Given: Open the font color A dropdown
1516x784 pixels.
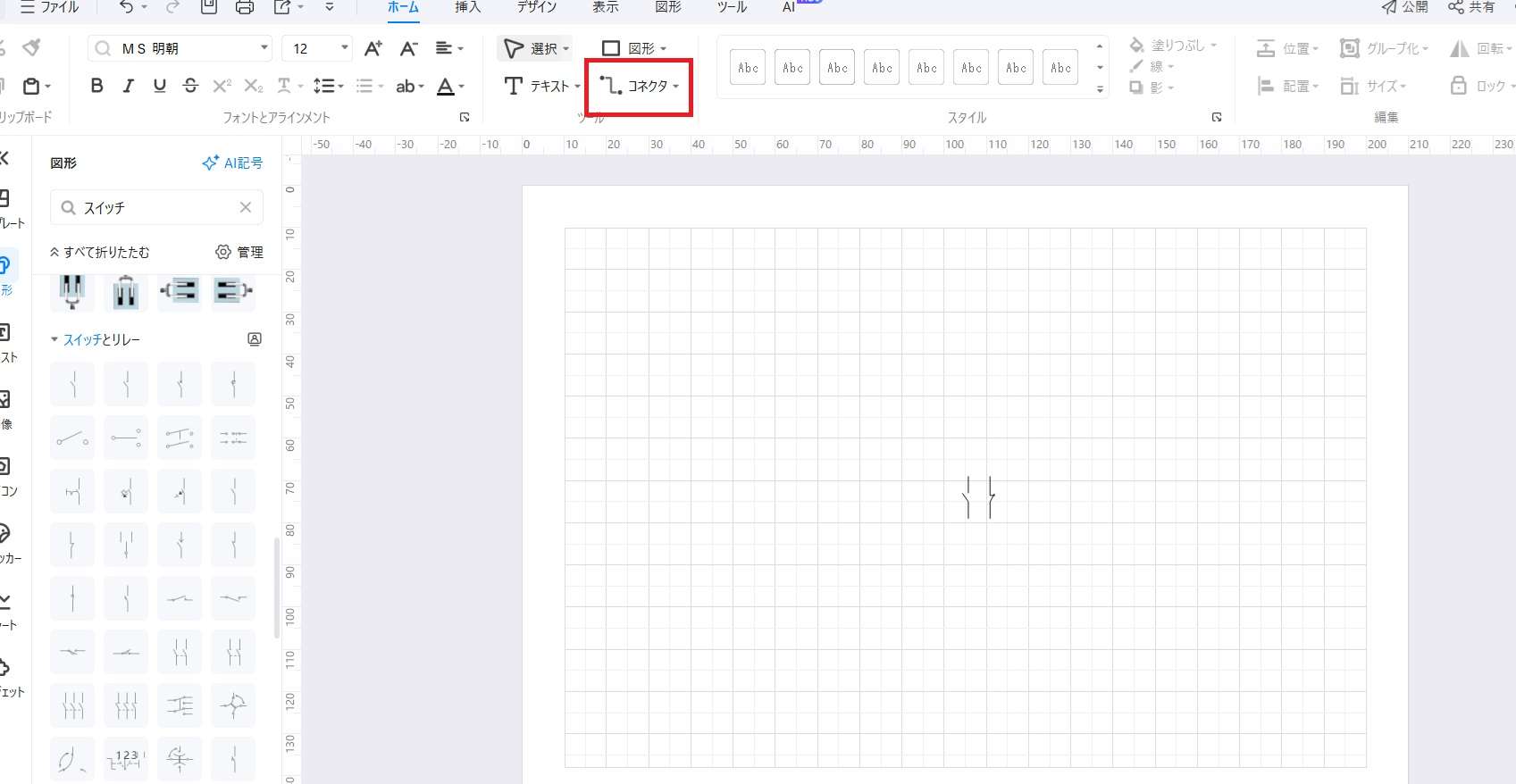Looking at the screenshot, I should [450, 86].
